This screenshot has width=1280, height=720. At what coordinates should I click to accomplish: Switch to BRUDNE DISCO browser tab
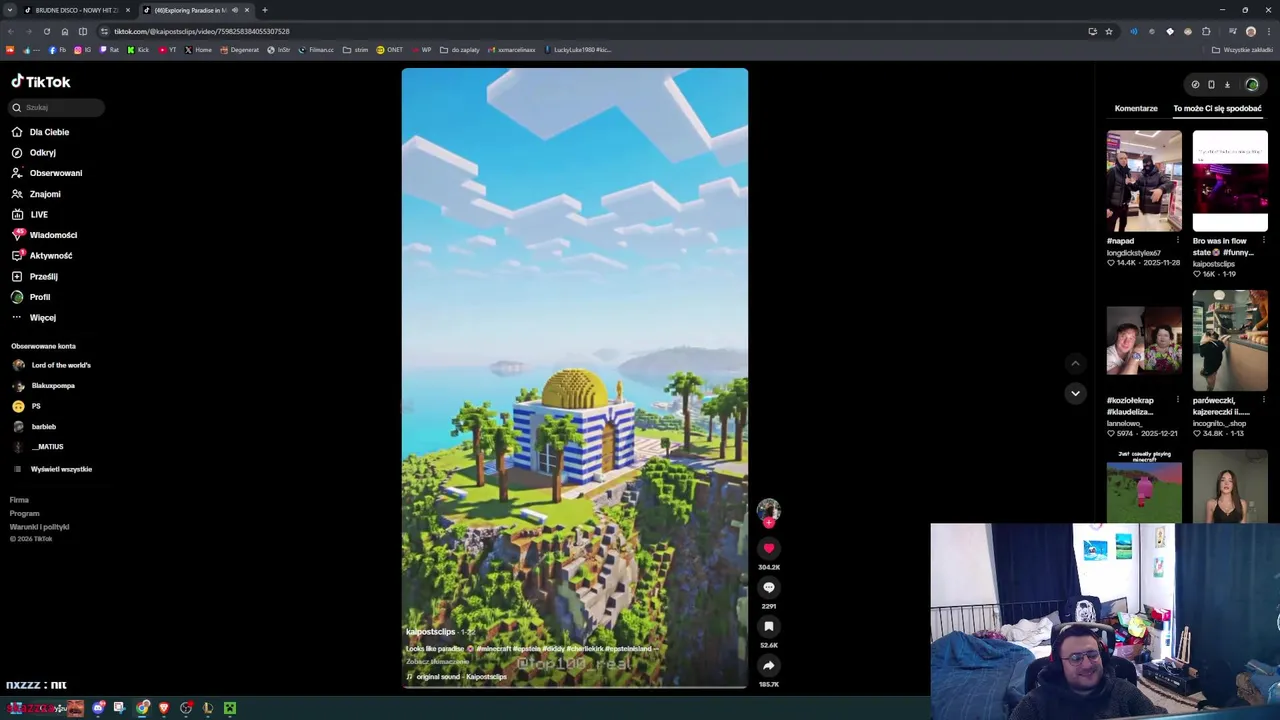pos(77,10)
